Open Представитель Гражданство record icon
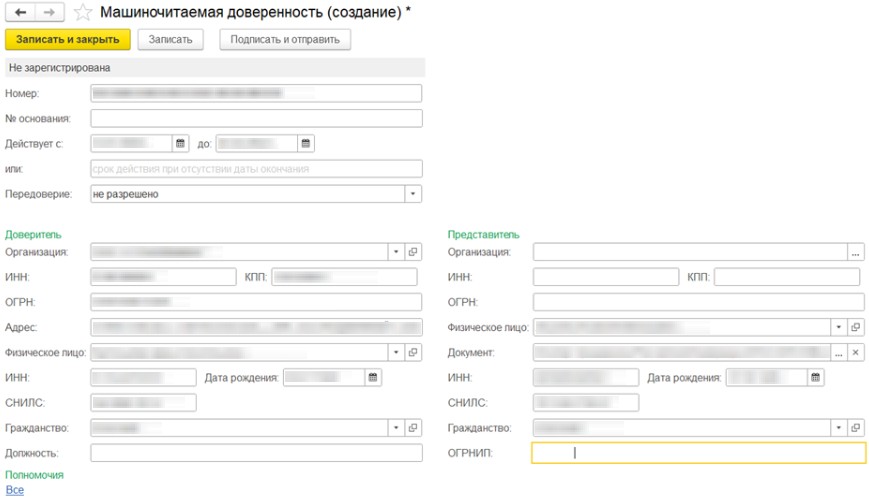Image resolution: width=869 pixels, height=500 pixels. point(856,428)
